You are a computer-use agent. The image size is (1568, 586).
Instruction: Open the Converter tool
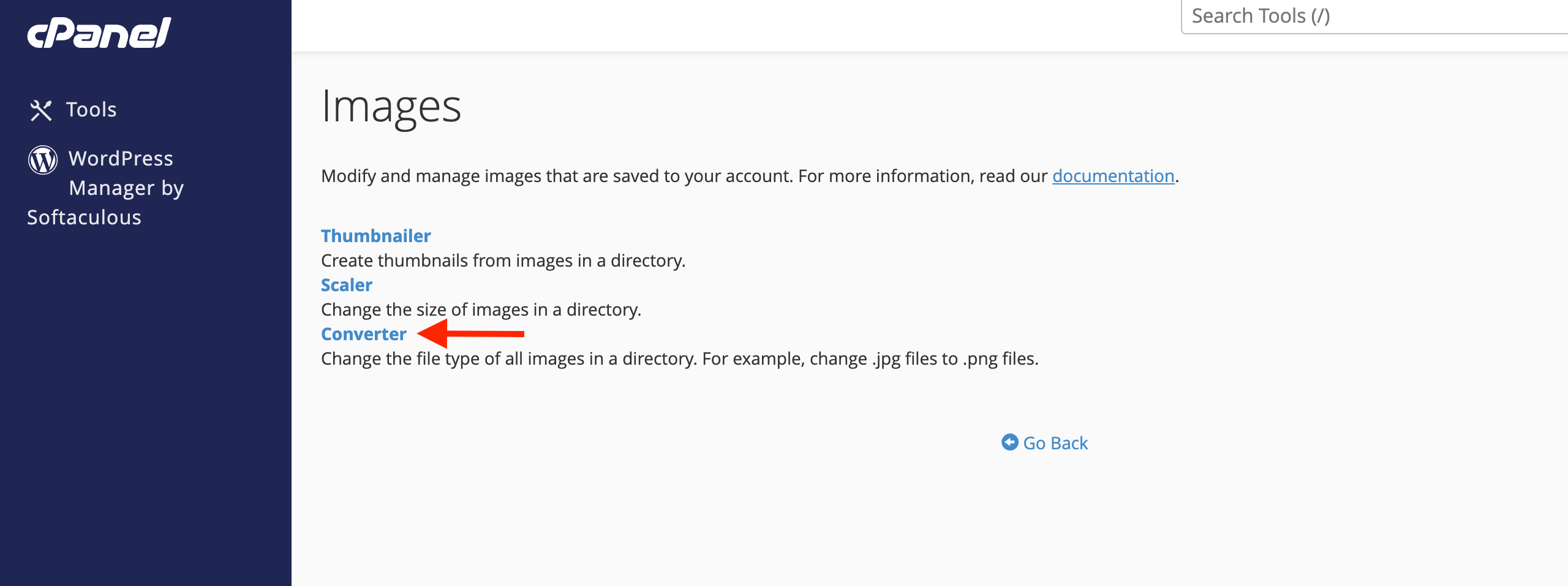pyautogui.click(x=364, y=334)
